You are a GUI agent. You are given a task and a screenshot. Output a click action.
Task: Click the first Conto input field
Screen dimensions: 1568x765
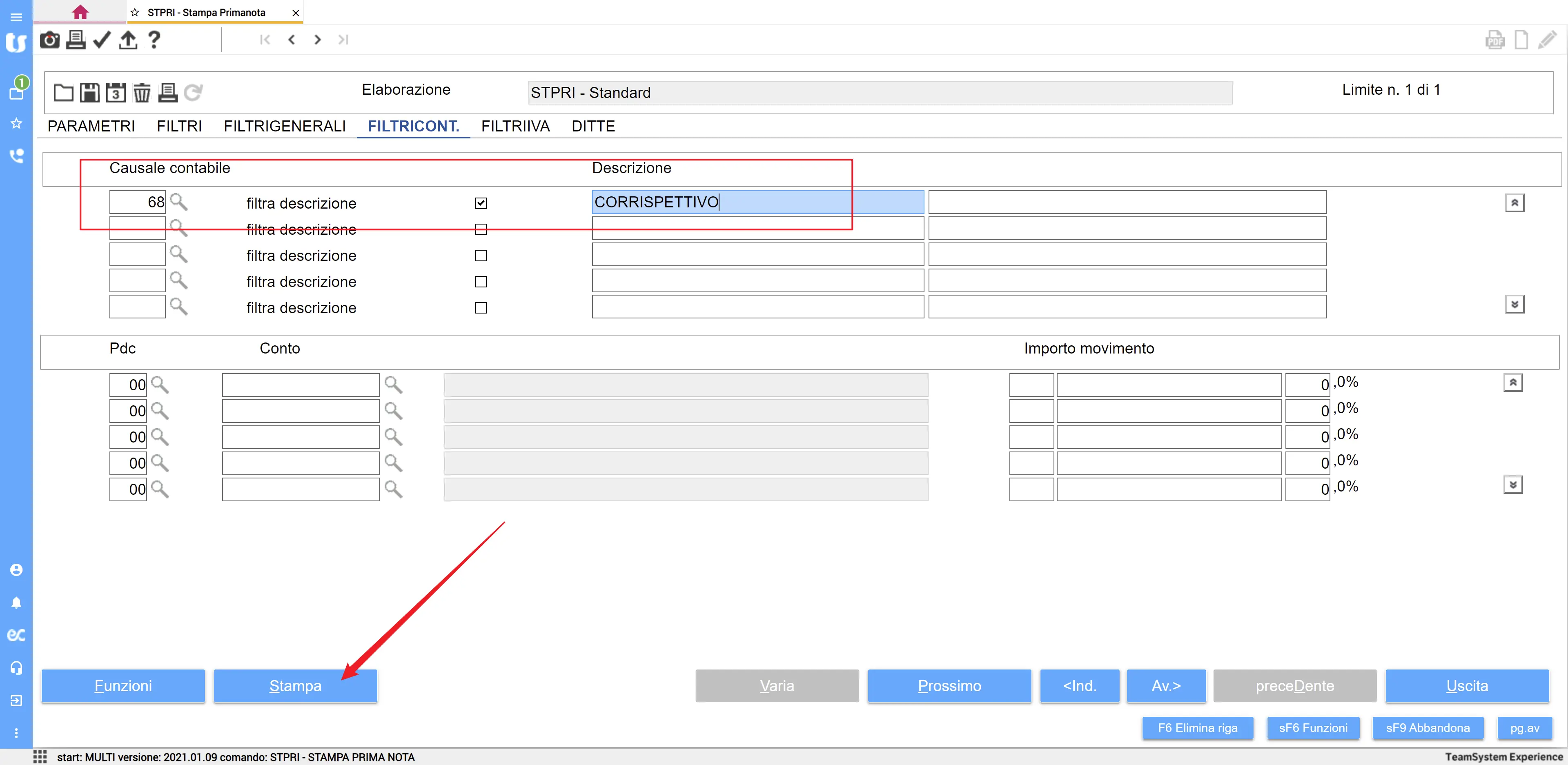click(301, 385)
